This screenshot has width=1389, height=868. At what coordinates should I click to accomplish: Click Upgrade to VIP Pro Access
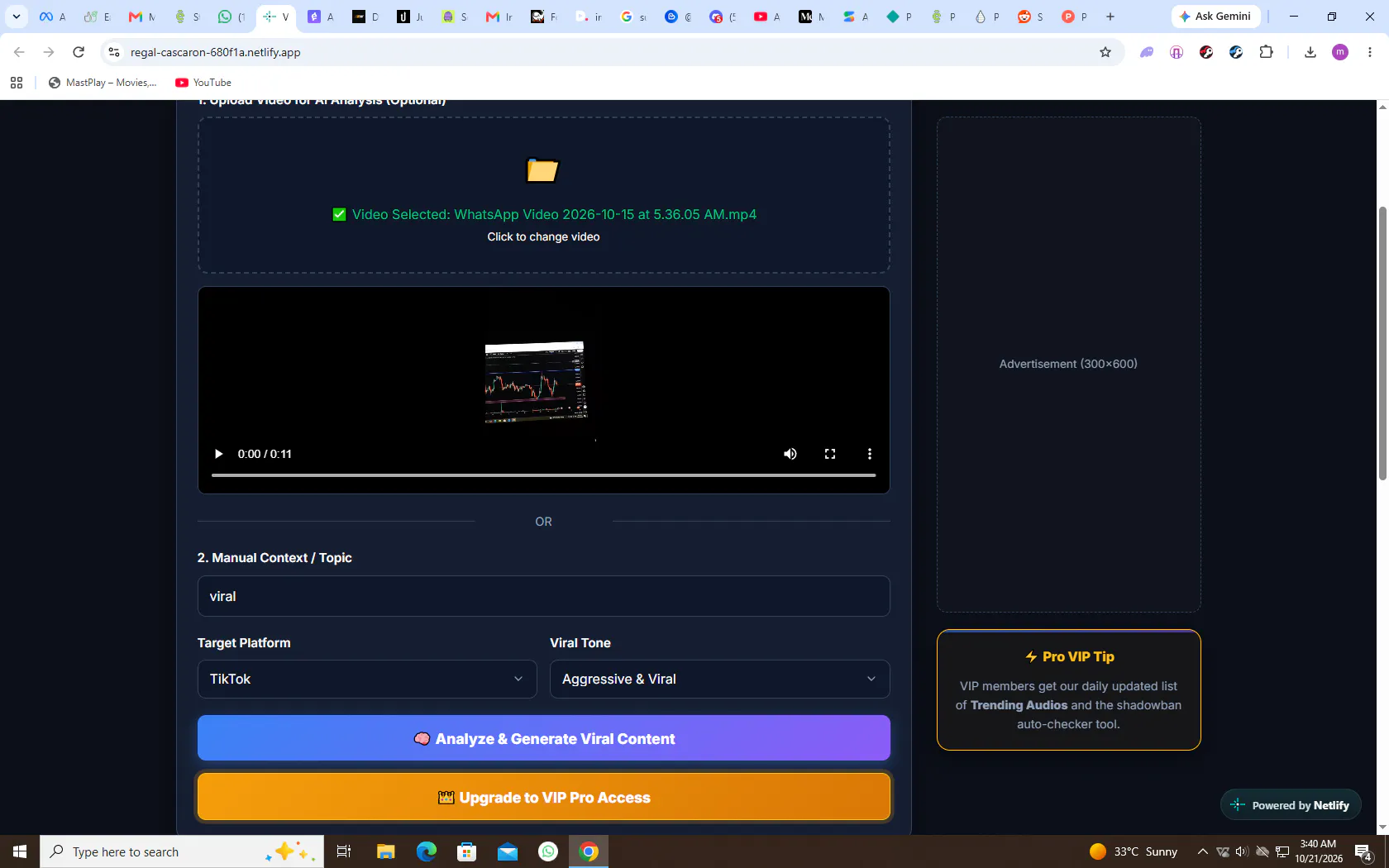pyautogui.click(x=543, y=797)
